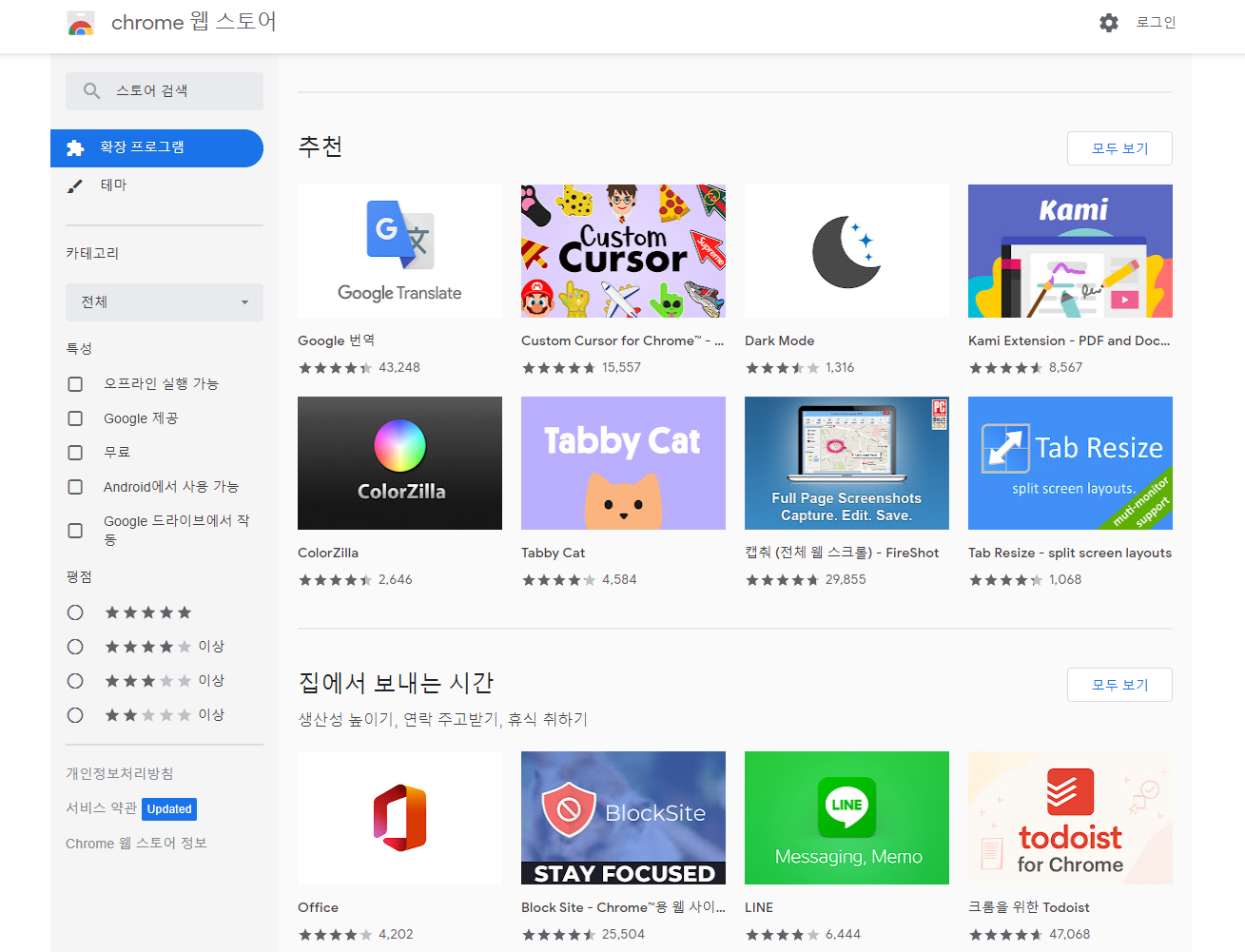Image resolution: width=1245 pixels, height=952 pixels.
Task: Click the 로그인 link
Action: (x=1156, y=22)
